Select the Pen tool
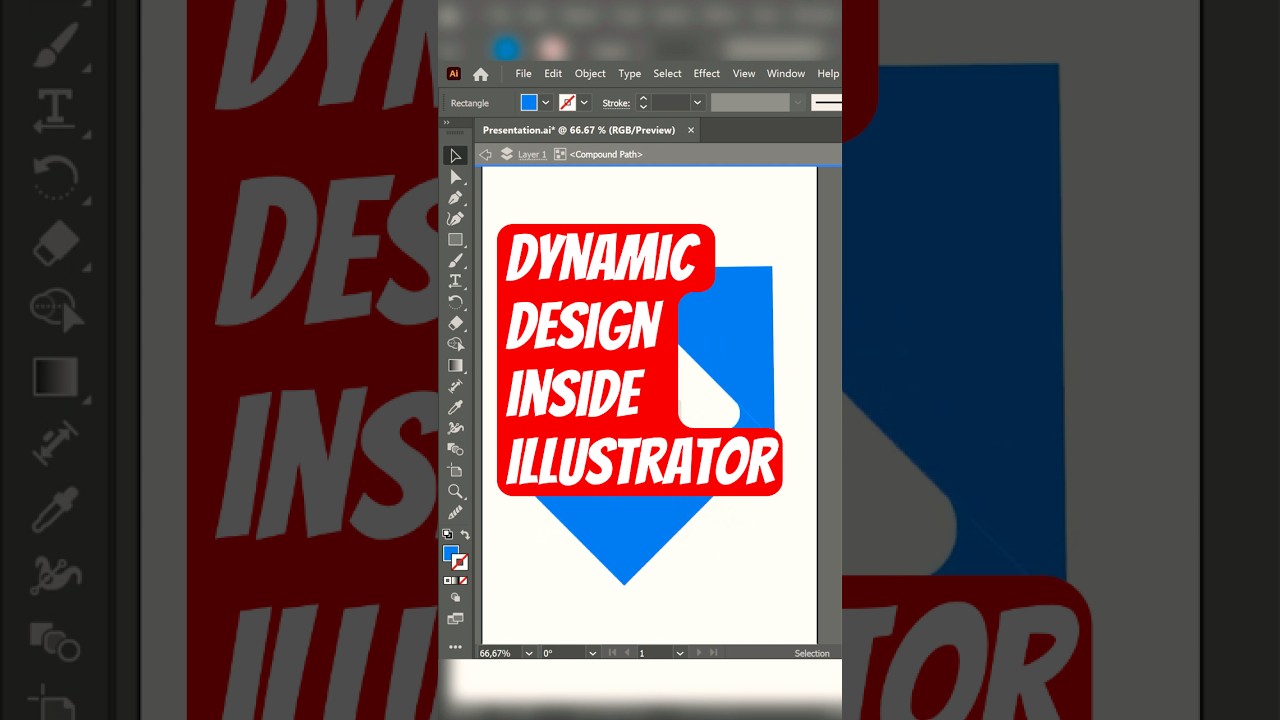Screen dimensions: 1280x720 tap(455, 198)
